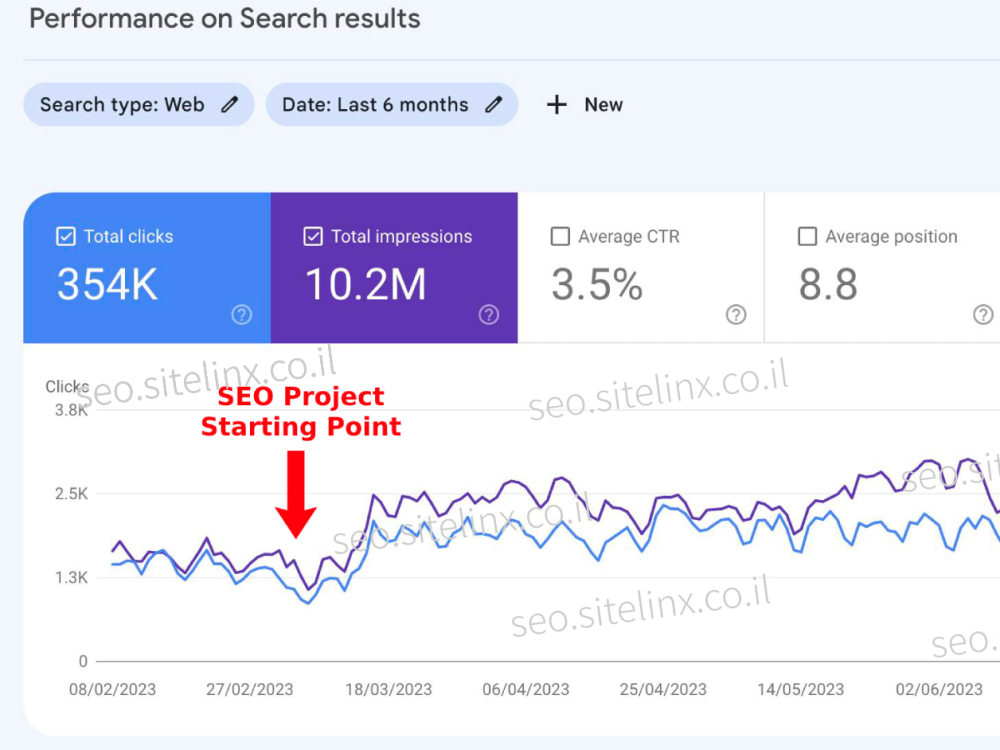Click the 2.5K axis label

tap(71, 494)
